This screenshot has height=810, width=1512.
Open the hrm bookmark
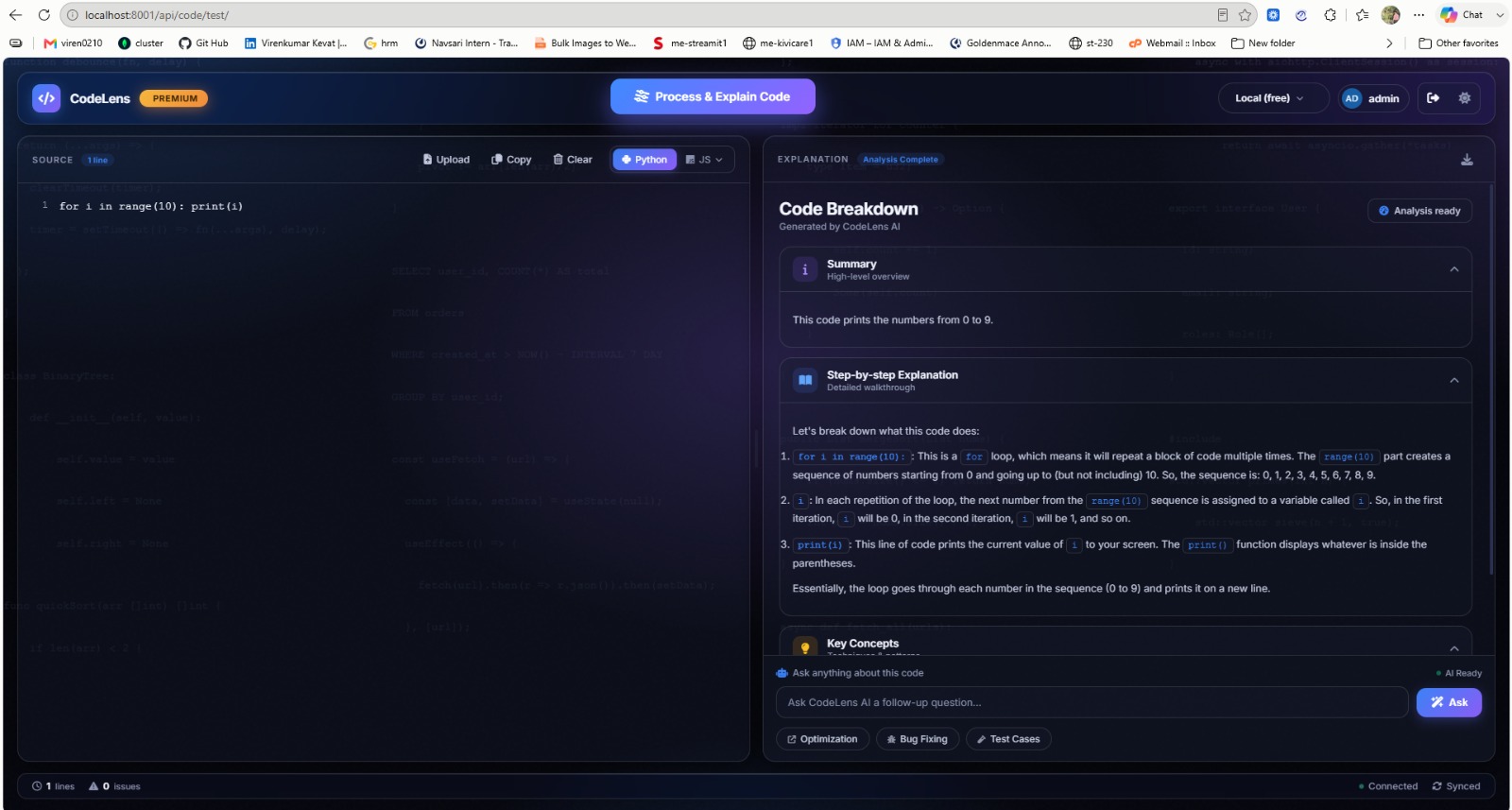pos(381,43)
